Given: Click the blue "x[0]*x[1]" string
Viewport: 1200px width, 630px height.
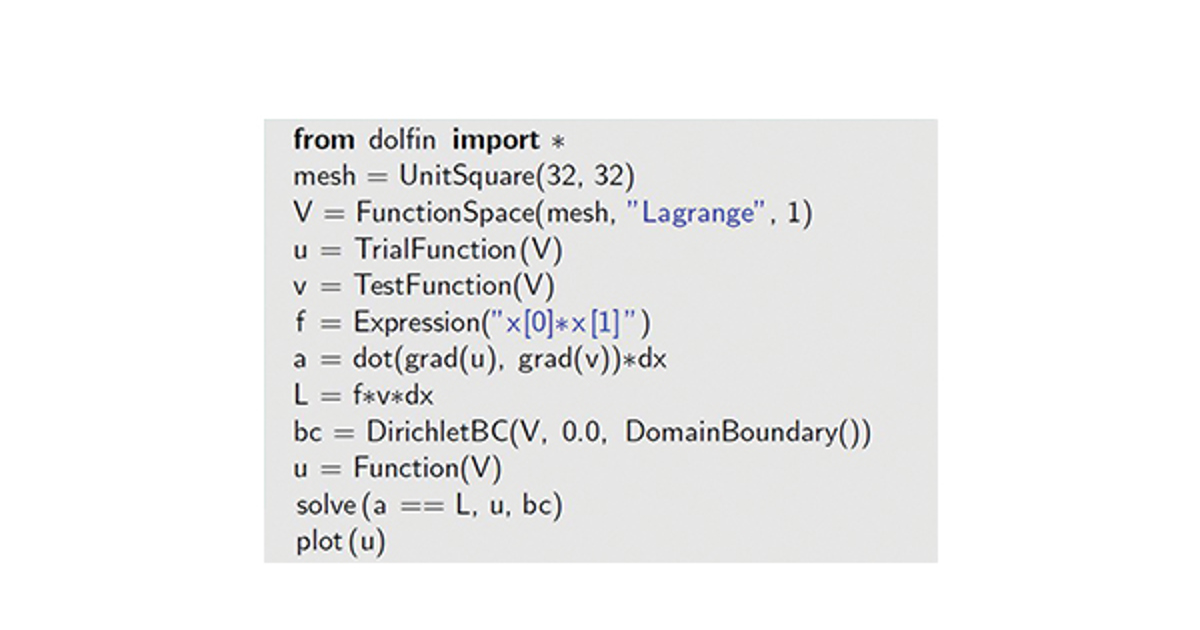Looking at the screenshot, I should pyautogui.click(x=563, y=323).
